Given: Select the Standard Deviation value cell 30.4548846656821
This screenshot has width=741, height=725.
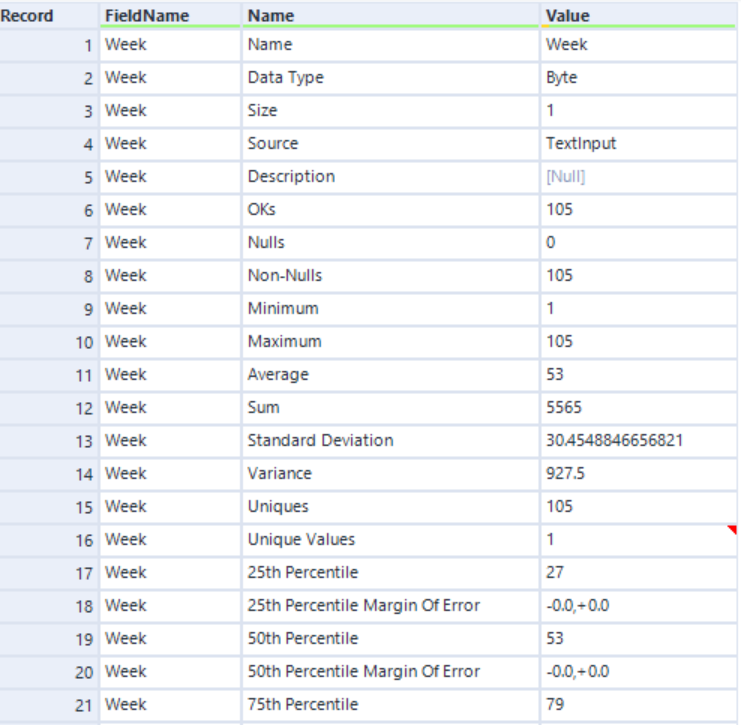Looking at the screenshot, I should tap(614, 440).
